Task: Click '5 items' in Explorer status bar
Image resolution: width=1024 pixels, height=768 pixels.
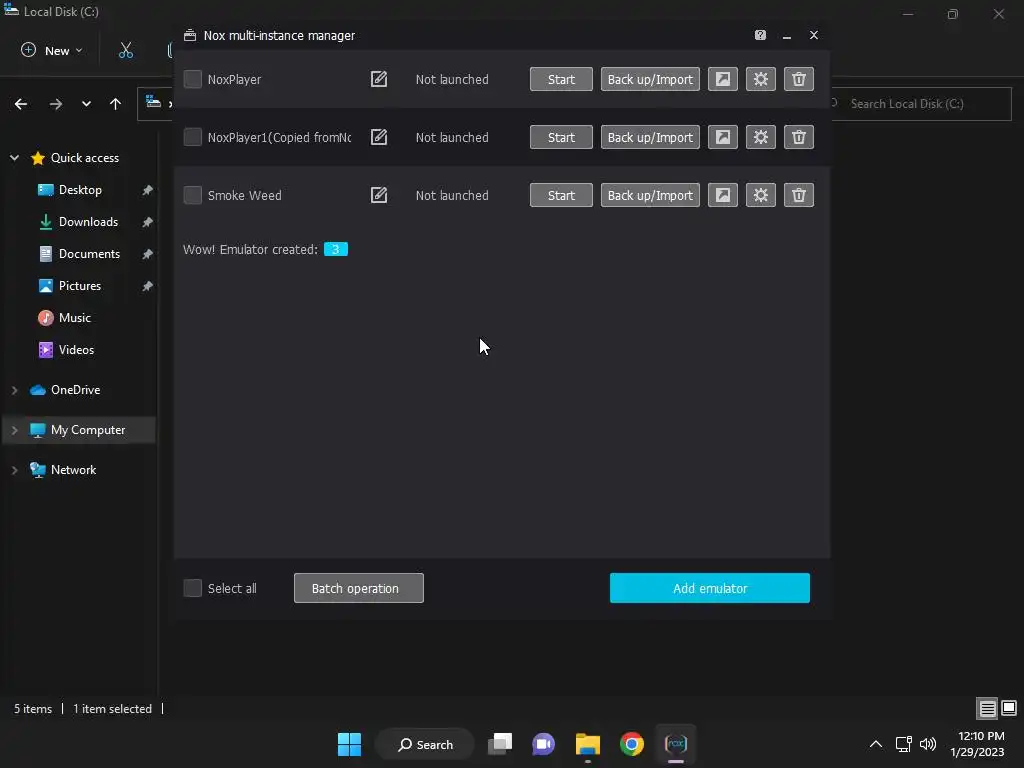Action: [x=33, y=709]
